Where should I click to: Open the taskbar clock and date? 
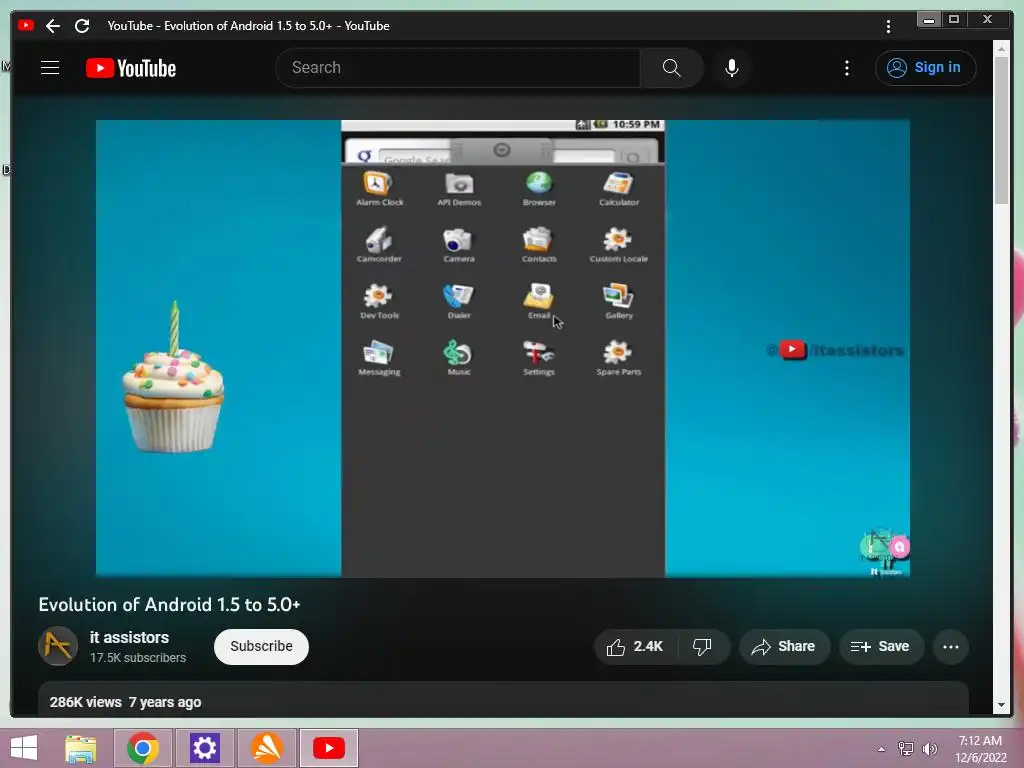(x=980, y=749)
